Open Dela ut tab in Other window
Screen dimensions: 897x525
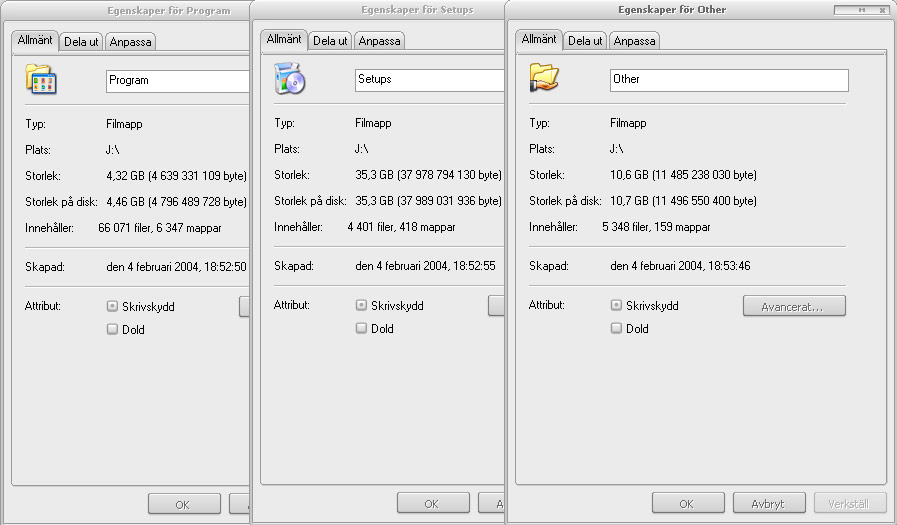[585, 41]
